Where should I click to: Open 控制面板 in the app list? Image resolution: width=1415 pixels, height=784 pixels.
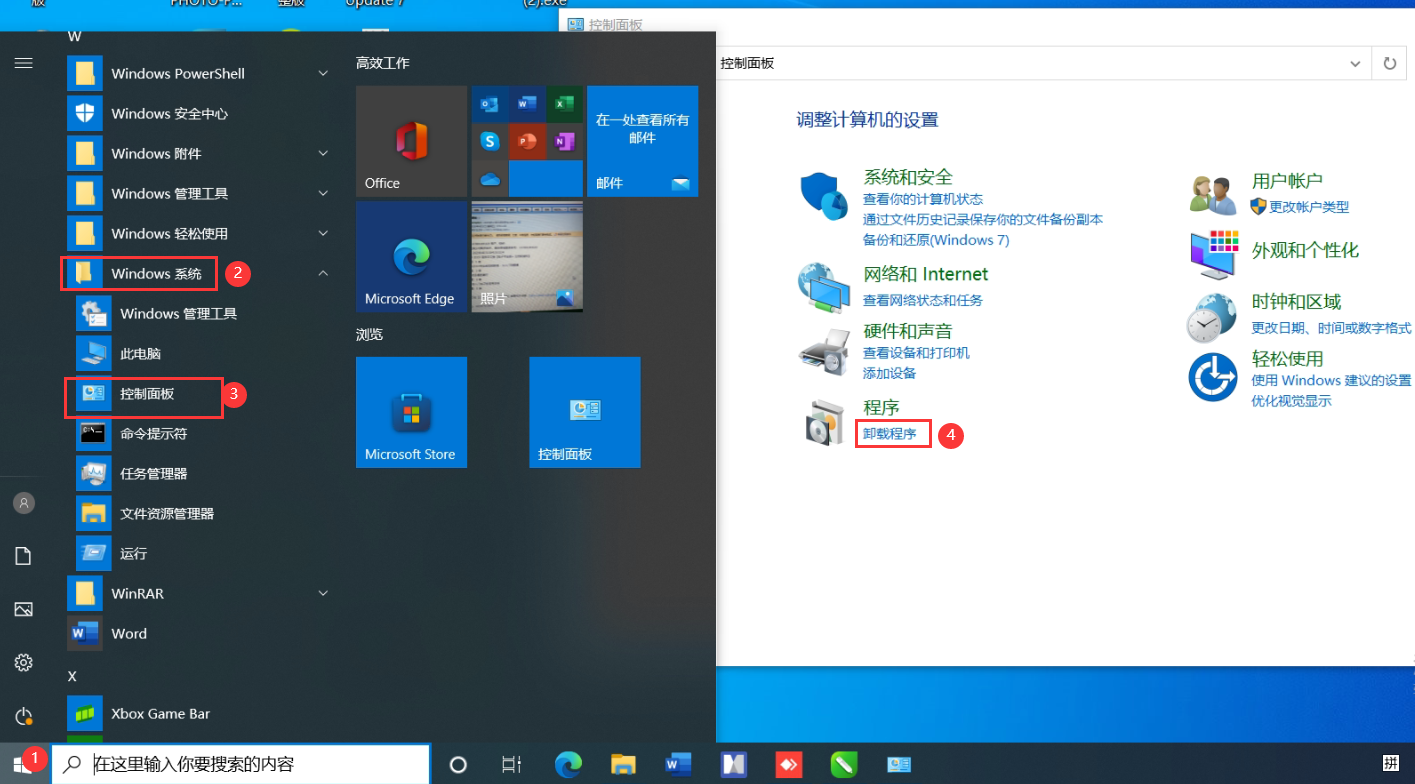[x=147, y=394]
